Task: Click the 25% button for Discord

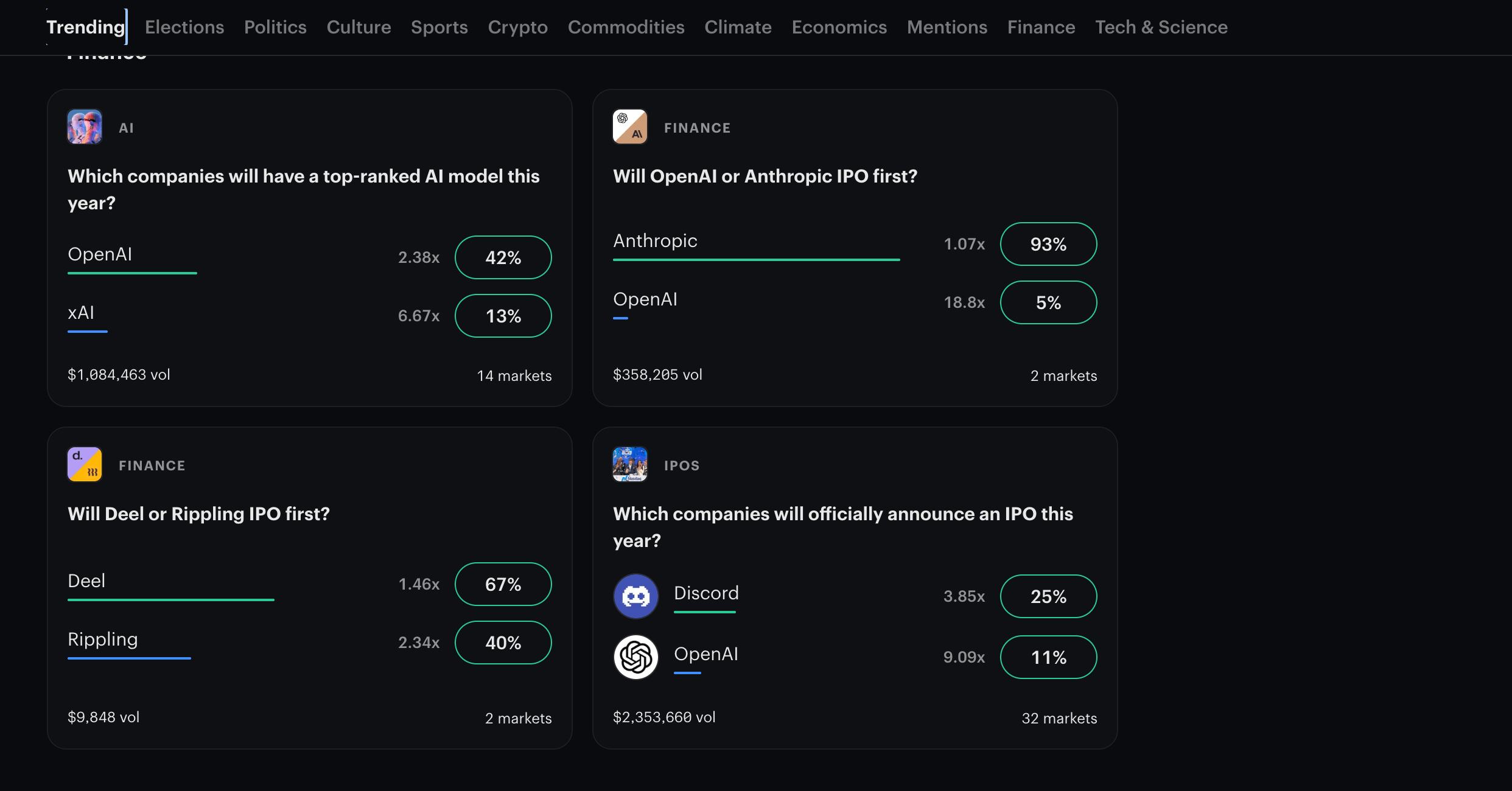Action: click(1049, 596)
